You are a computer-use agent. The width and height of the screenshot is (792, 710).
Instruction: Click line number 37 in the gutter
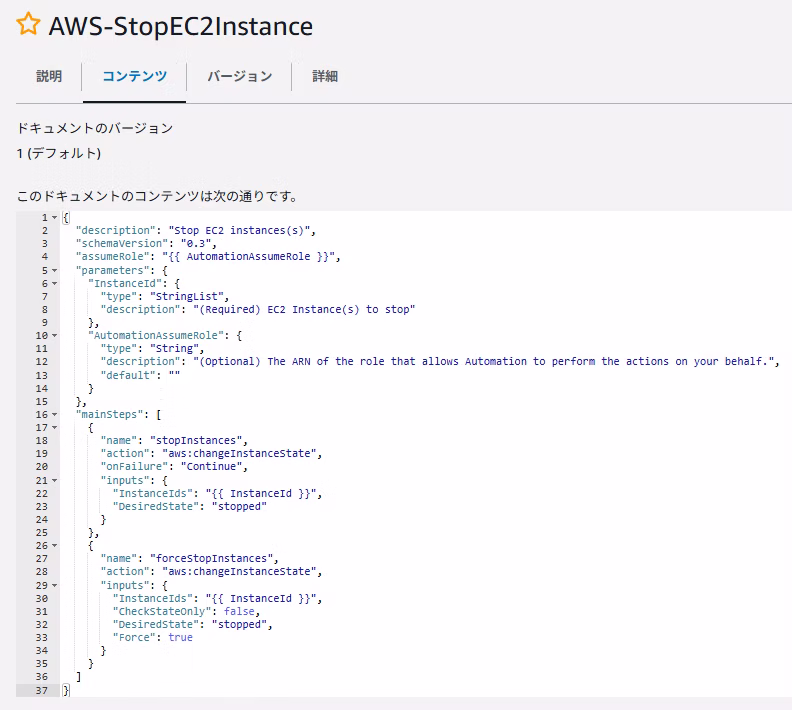[42, 690]
